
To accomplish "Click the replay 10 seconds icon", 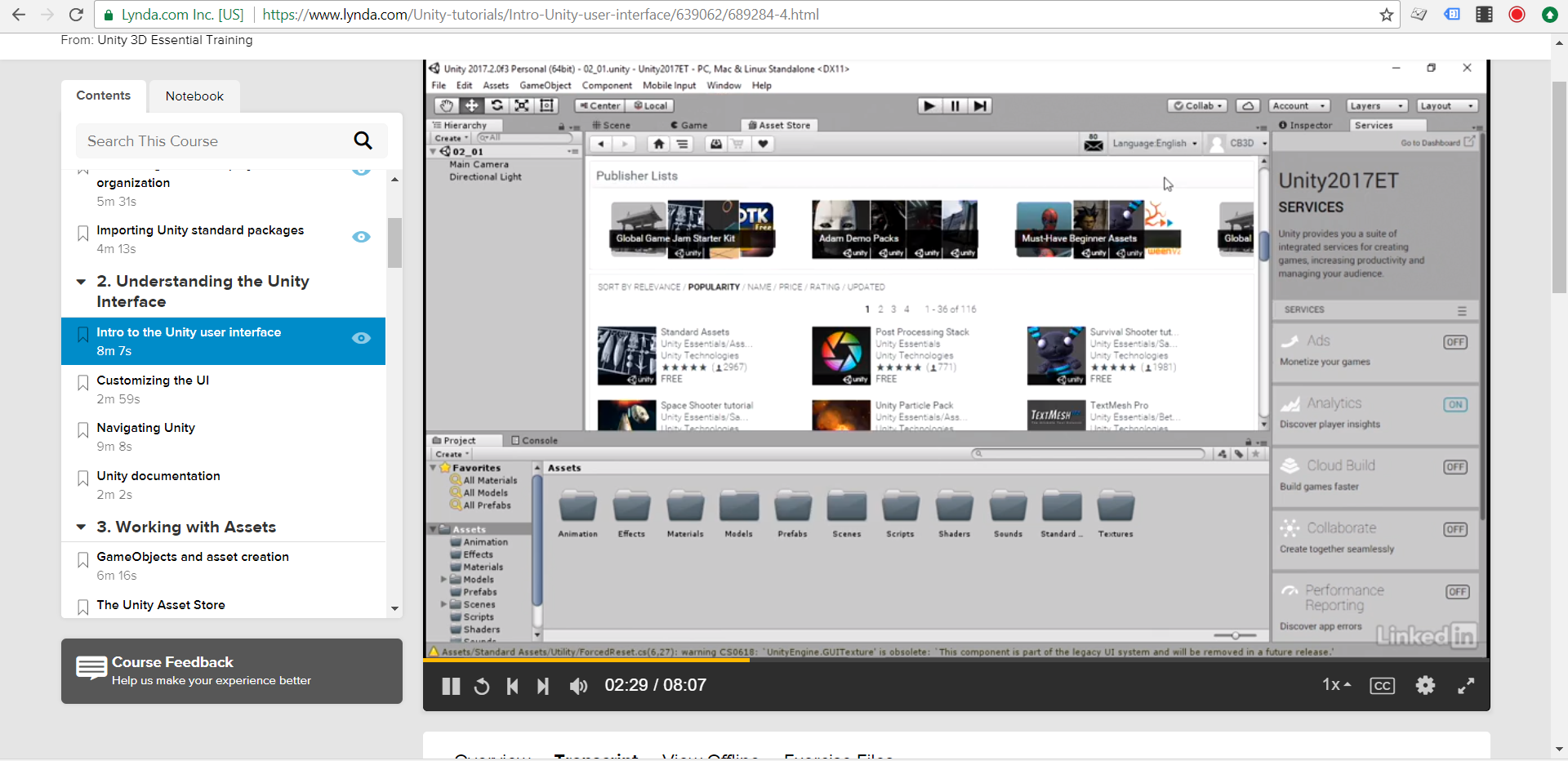I will tap(482, 686).
